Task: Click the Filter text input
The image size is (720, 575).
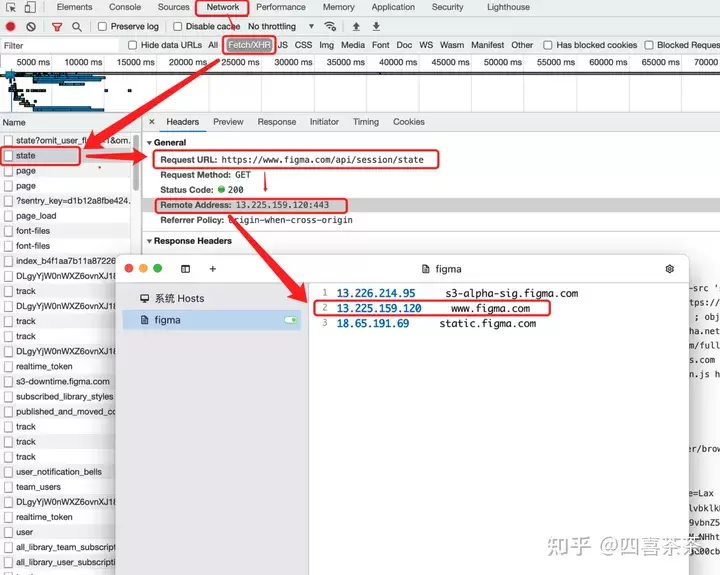Action: pyautogui.click(x=60, y=45)
